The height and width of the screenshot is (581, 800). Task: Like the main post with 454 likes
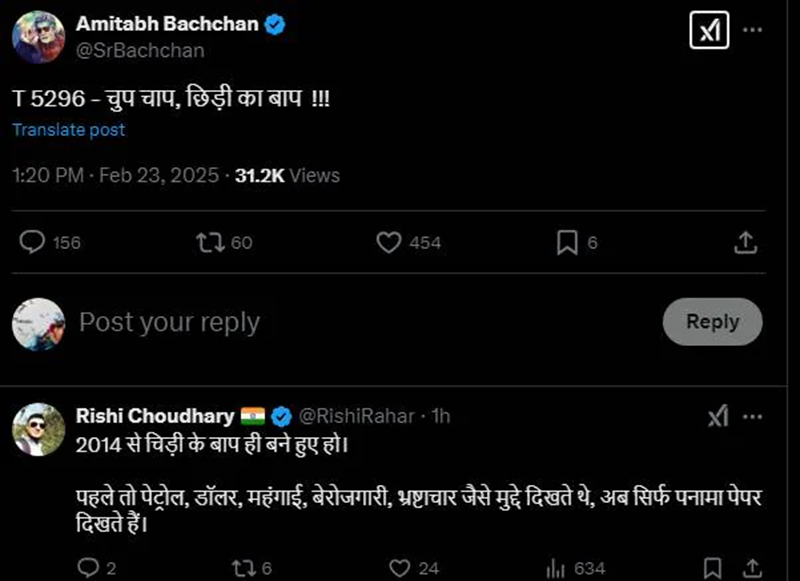click(388, 242)
